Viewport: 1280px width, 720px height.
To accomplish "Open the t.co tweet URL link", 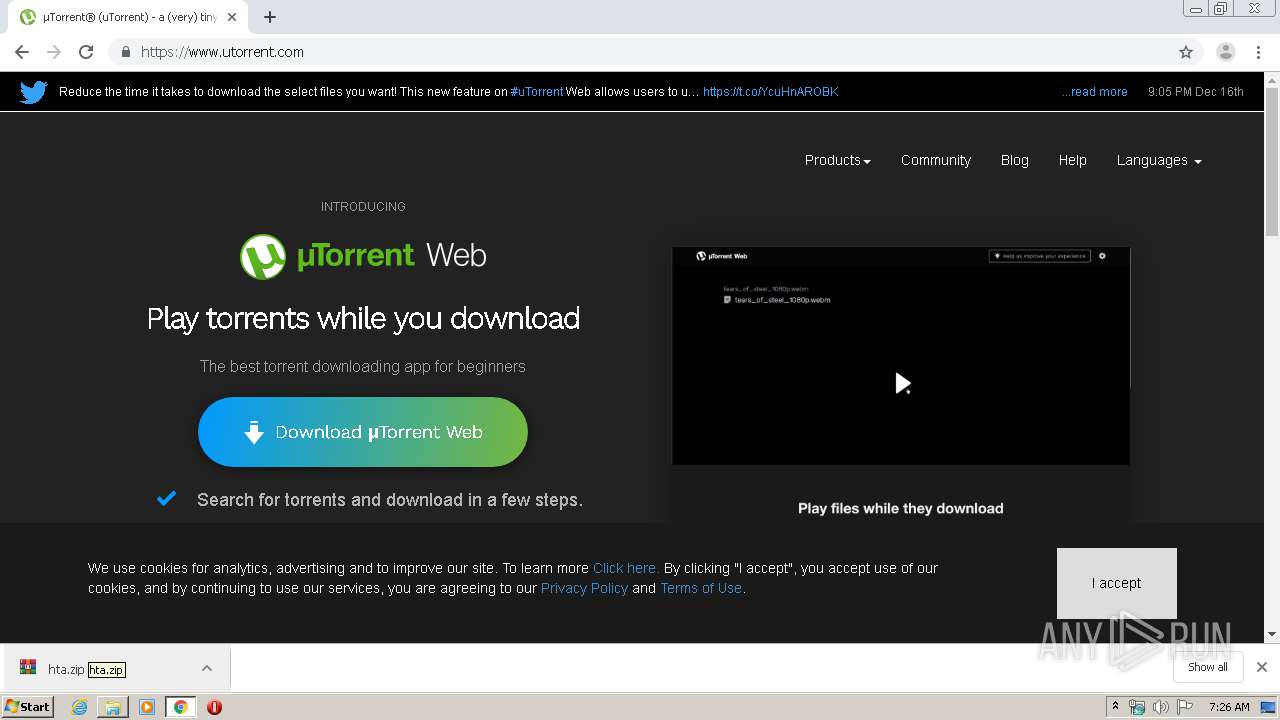I will [770, 92].
